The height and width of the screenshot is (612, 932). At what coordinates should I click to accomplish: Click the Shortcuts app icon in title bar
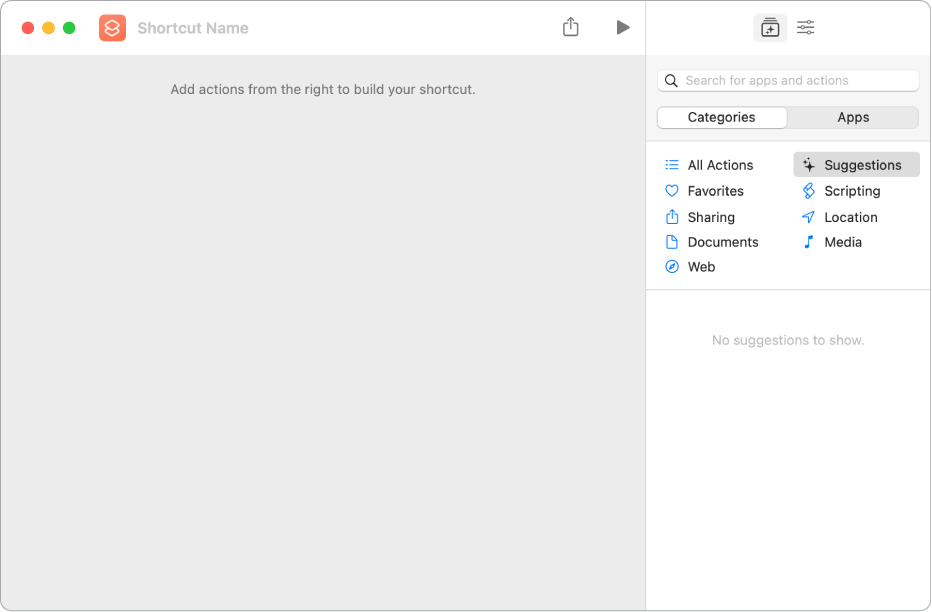coord(112,28)
